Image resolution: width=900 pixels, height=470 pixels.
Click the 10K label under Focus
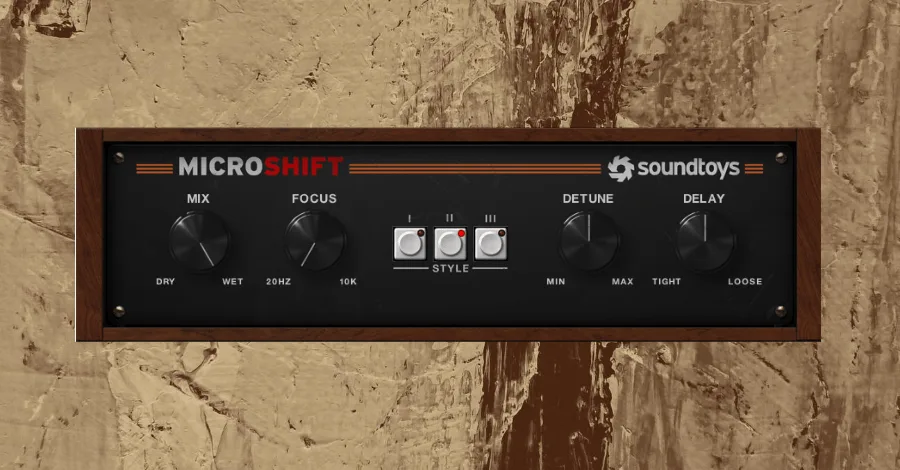(348, 281)
